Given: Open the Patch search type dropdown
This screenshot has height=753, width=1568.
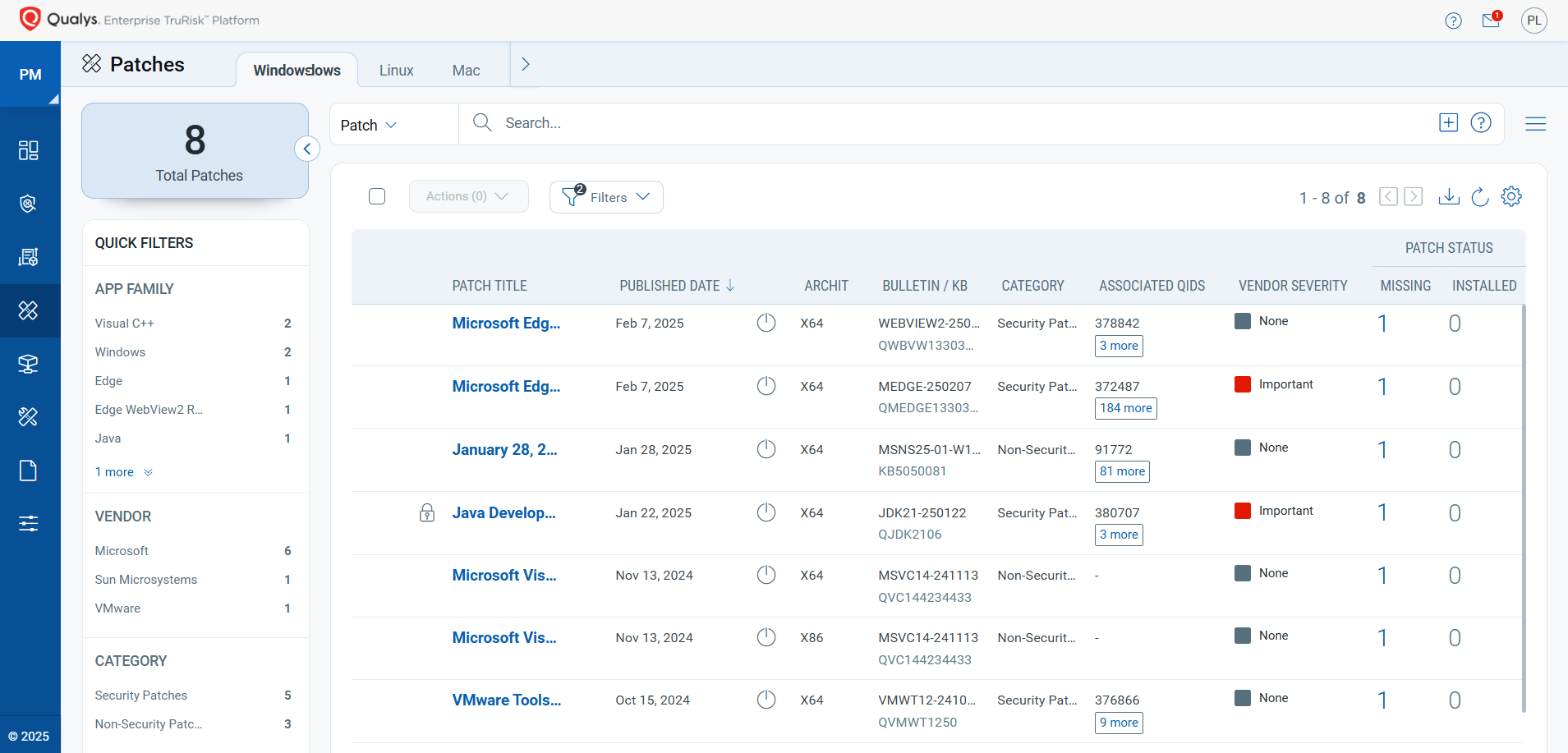Looking at the screenshot, I should [x=369, y=125].
